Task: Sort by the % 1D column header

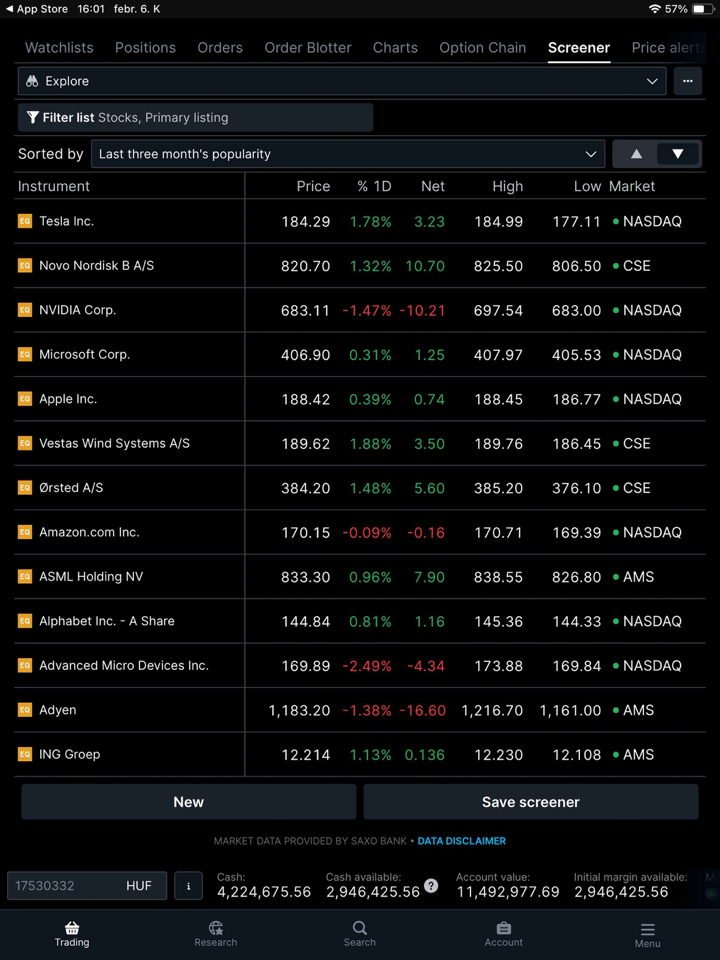Action: (x=374, y=186)
